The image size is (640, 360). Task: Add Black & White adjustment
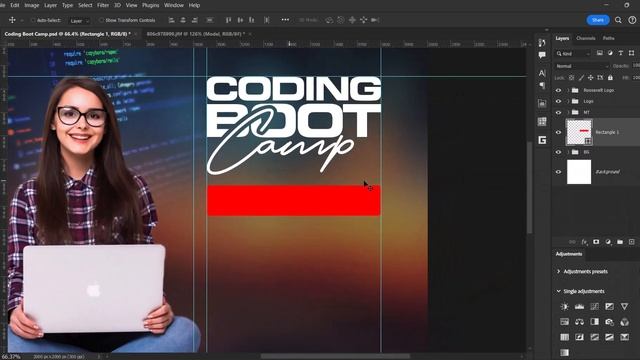[594, 322]
